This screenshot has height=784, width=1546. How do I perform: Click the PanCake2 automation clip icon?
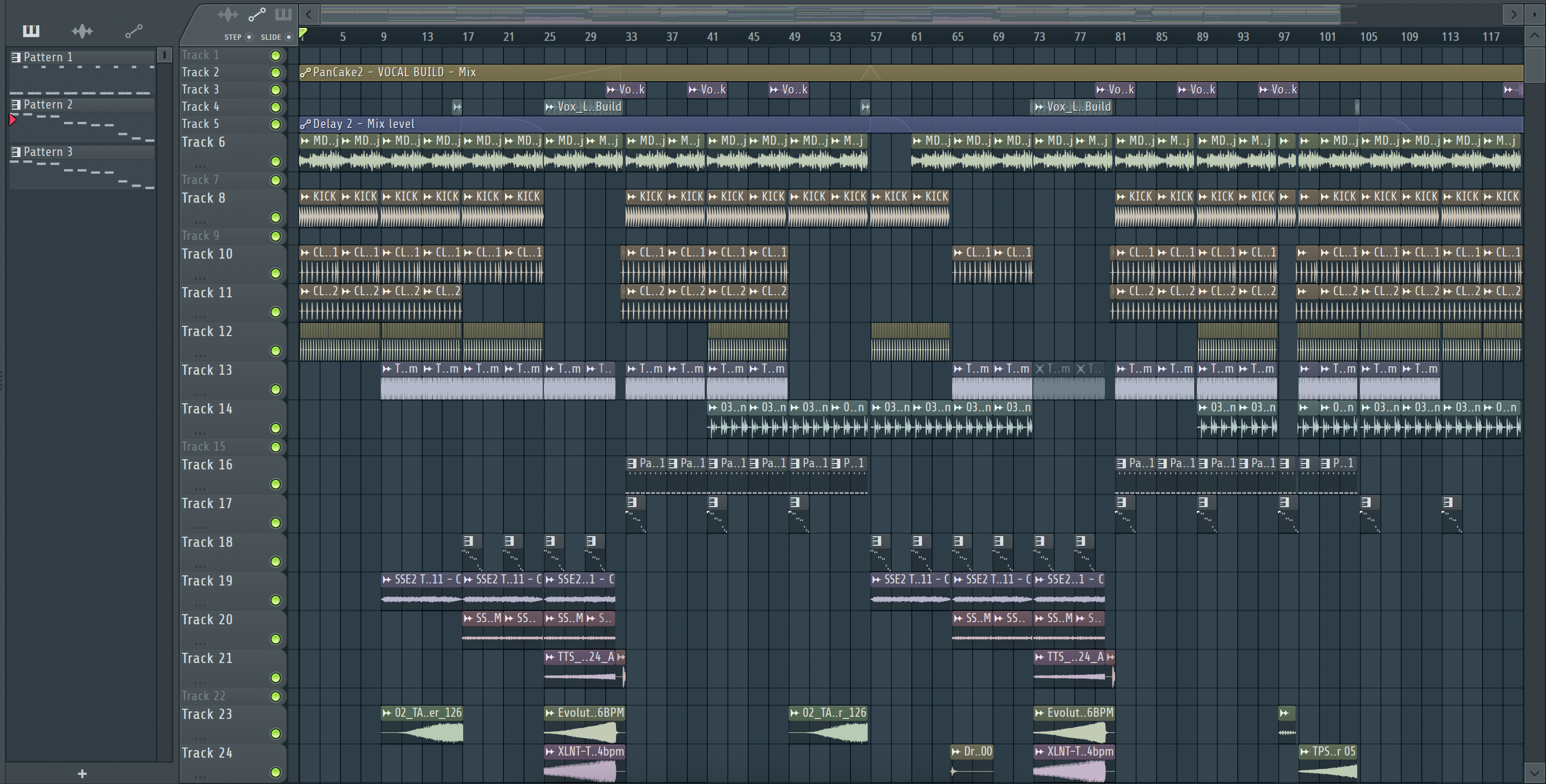[x=306, y=73]
